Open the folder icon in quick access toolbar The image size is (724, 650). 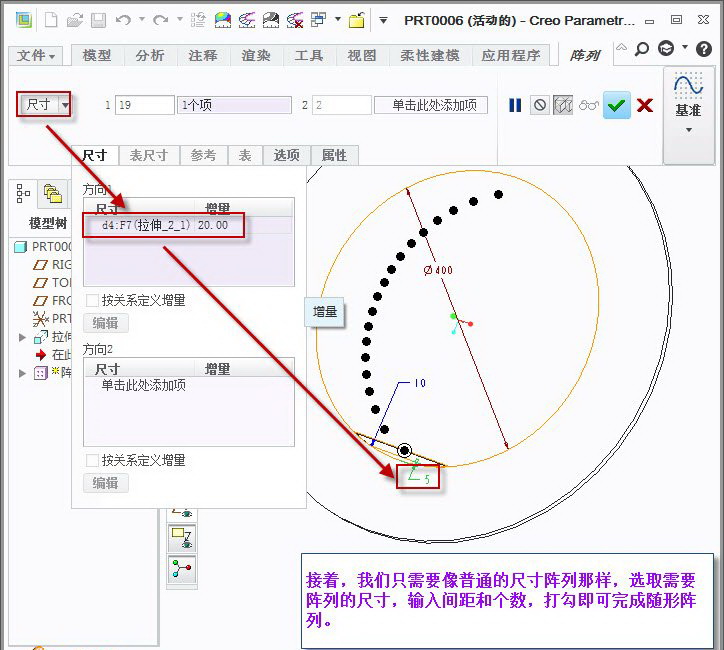(x=74, y=20)
